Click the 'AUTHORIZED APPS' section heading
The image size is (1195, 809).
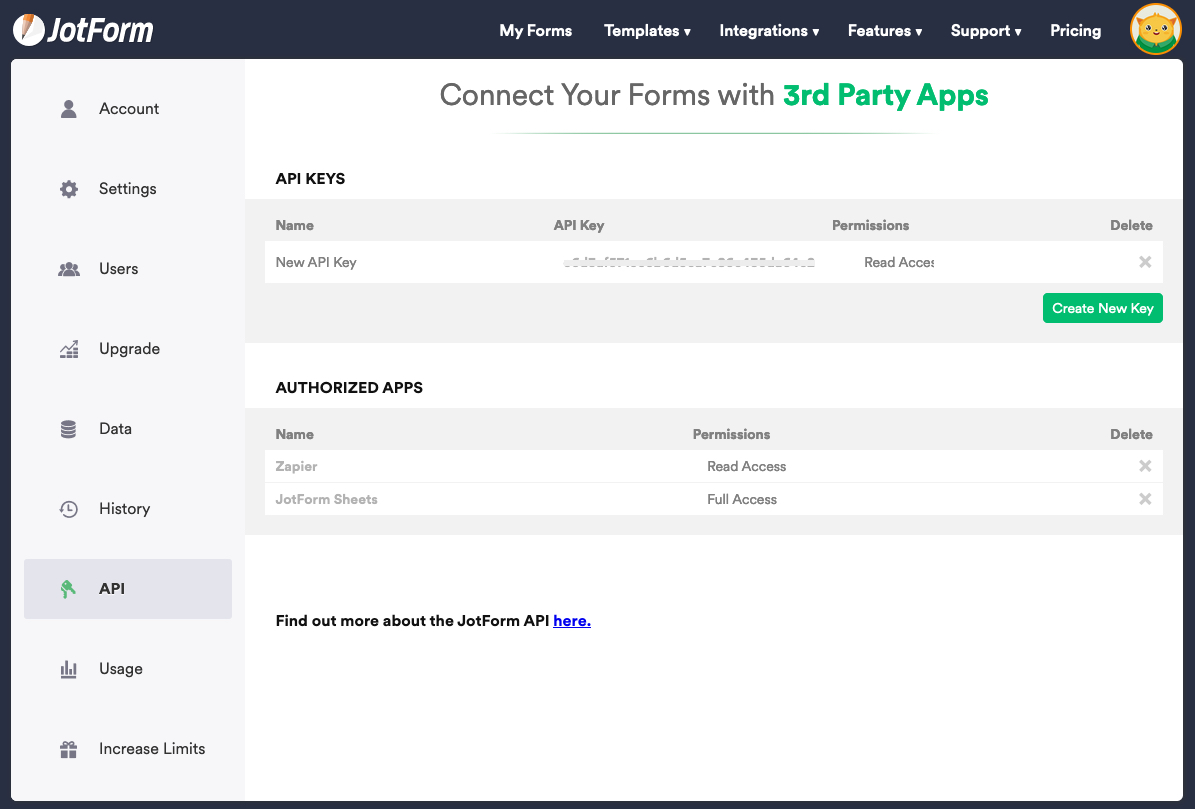point(349,387)
